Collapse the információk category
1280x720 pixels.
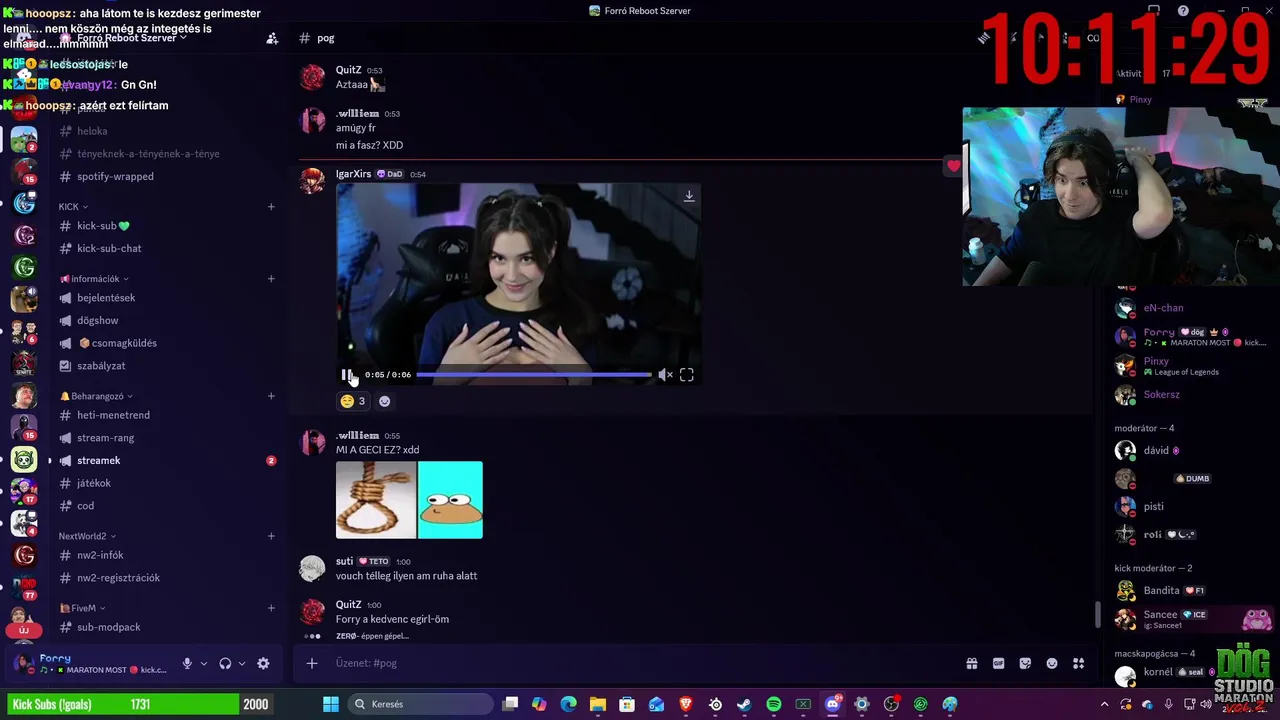tap(94, 278)
